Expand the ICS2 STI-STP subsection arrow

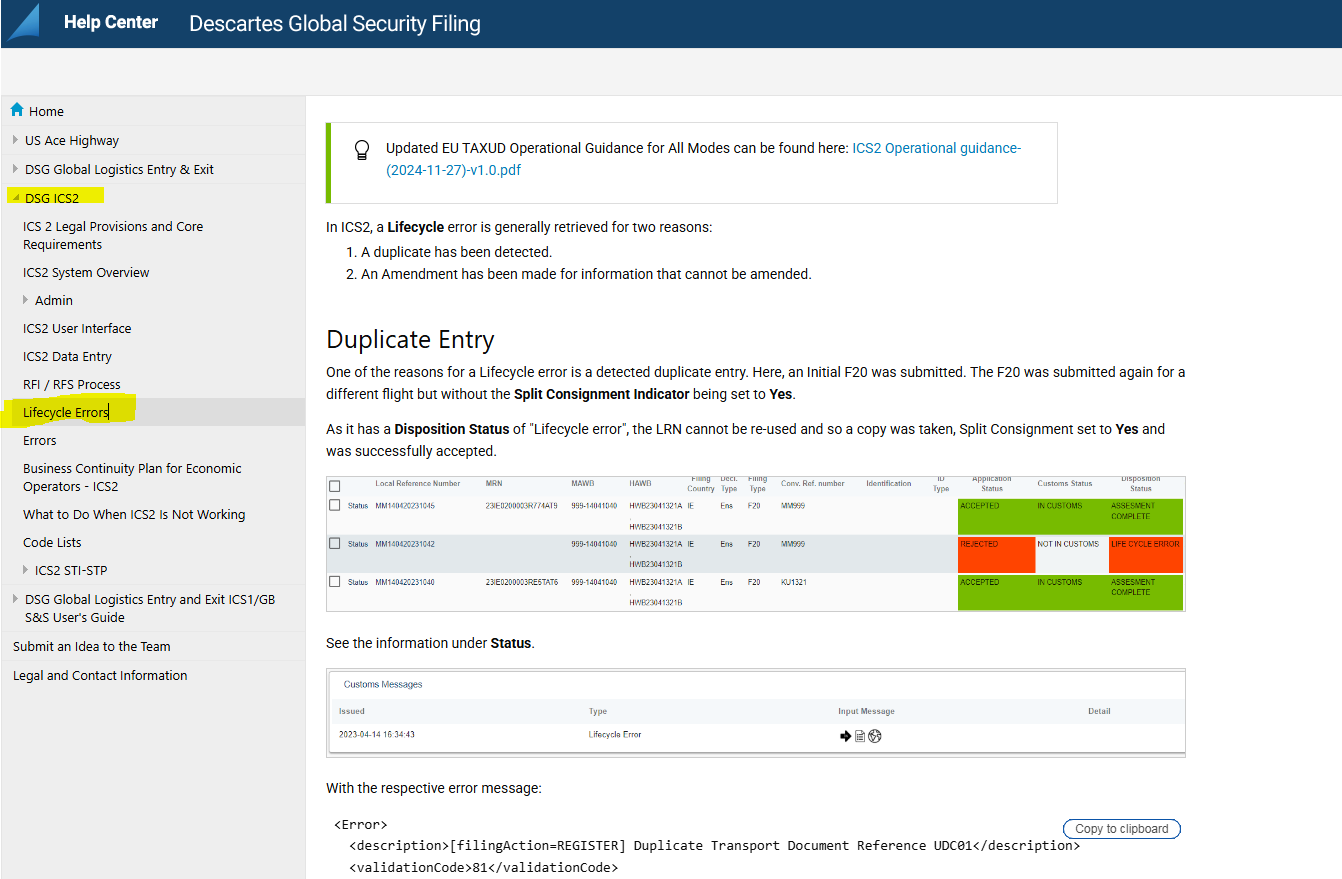point(26,570)
